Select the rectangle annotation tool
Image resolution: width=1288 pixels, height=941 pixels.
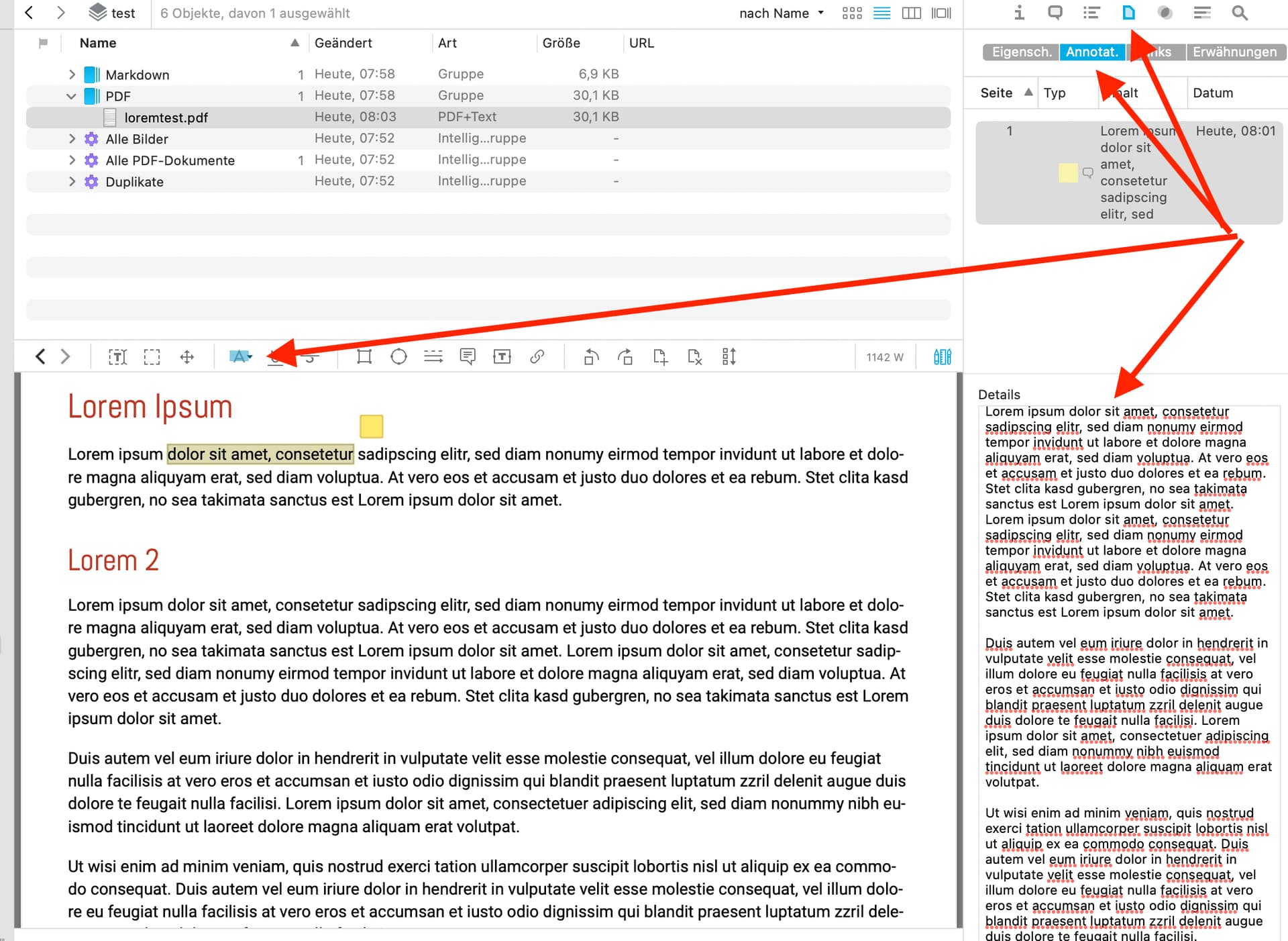[364, 356]
